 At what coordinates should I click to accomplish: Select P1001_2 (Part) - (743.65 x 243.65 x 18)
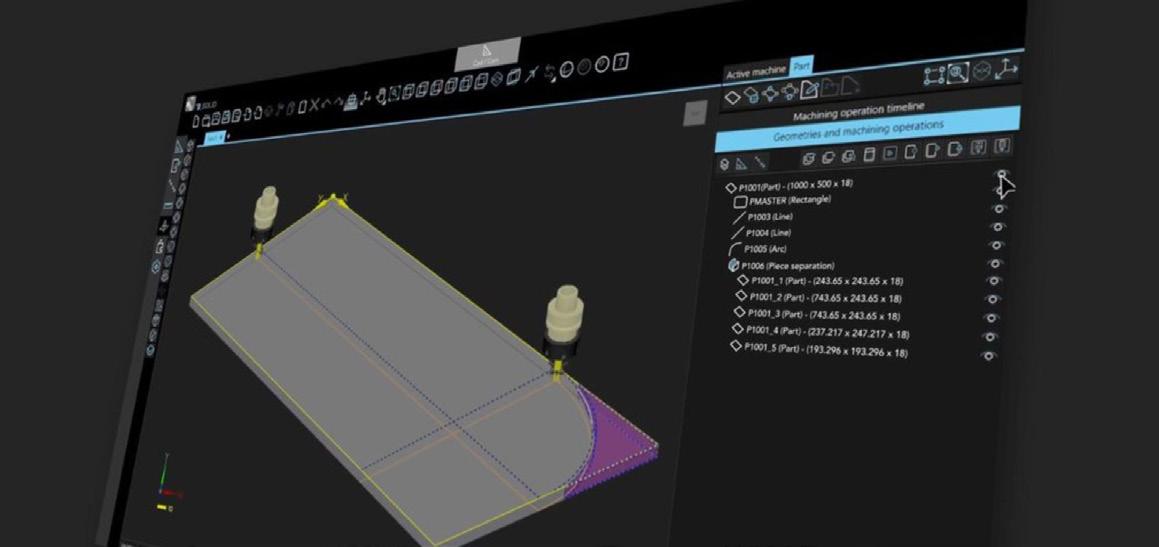(818, 298)
